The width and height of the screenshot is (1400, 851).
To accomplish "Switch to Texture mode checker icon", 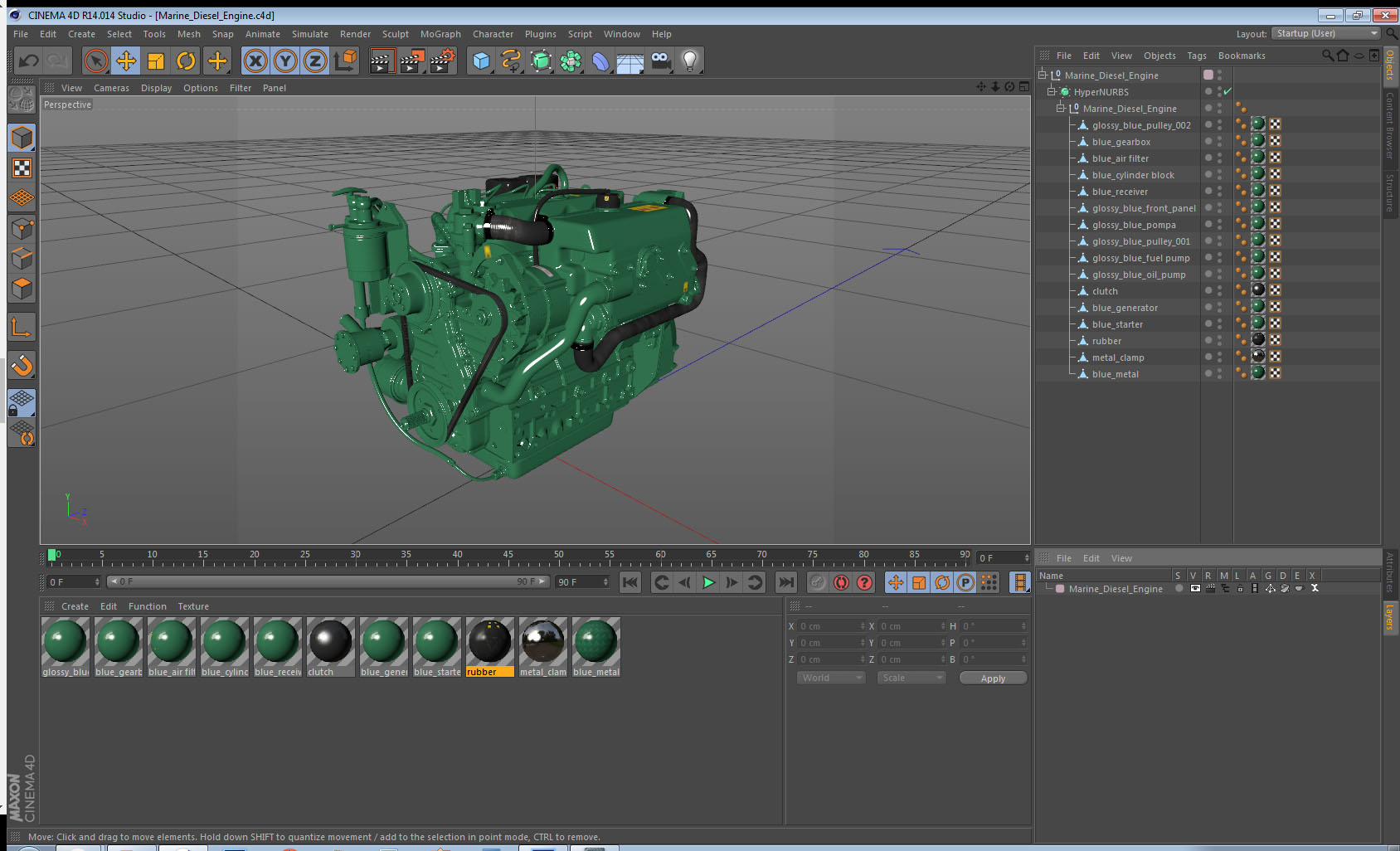I will pyautogui.click(x=22, y=168).
